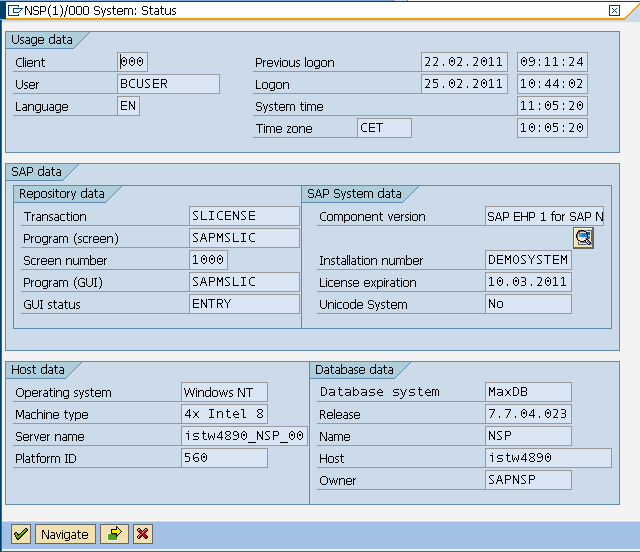This screenshot has height=552, width=640.
Task: Click time zone time 10:05:20
Action: 552,128
